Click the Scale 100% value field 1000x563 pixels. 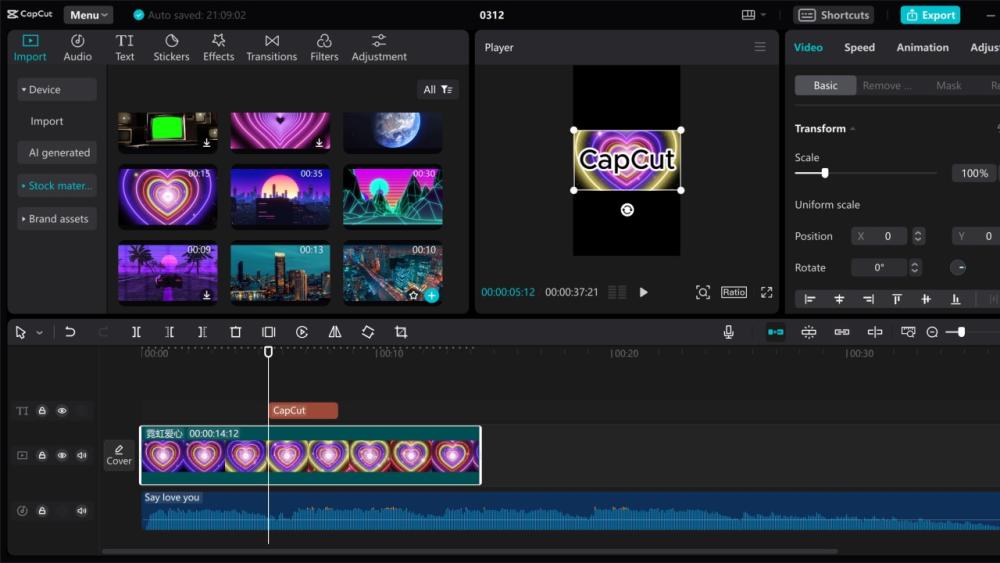pyautogui.click(x=974, y=173)
